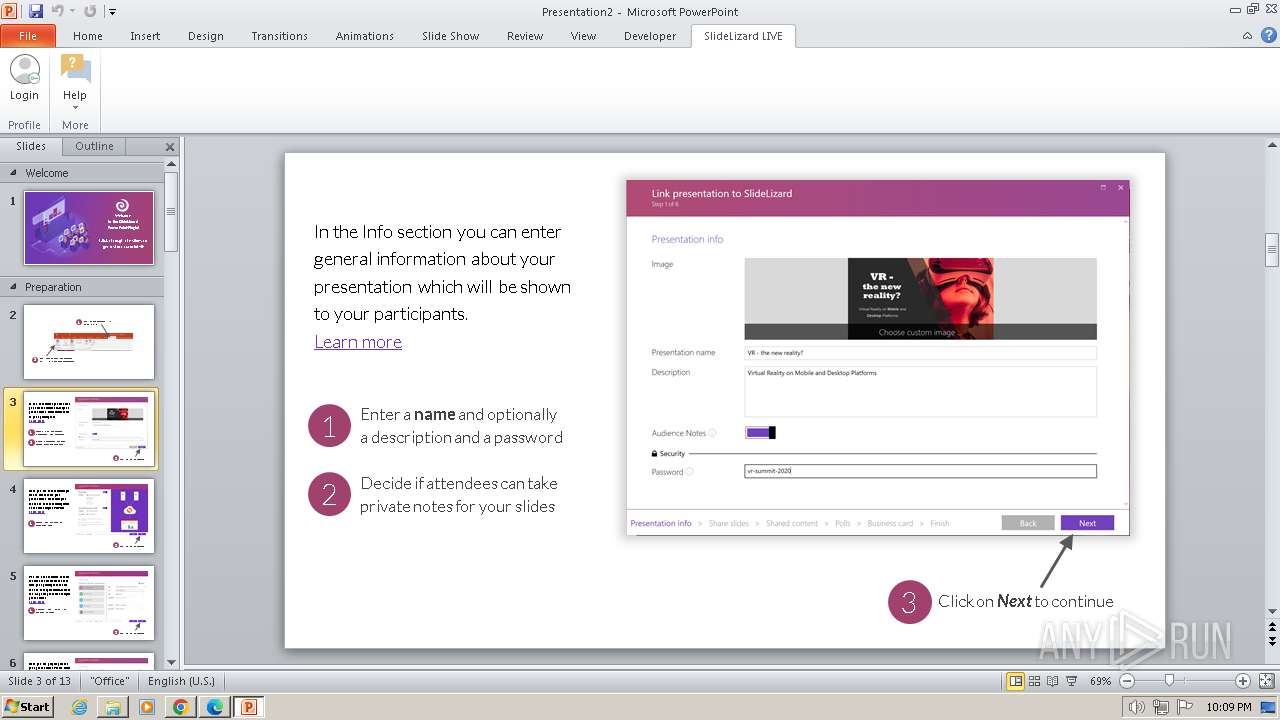The image size is (1280, 720).
Task: Switch to Normal view in status bar
Action: [x=1016, y=681]
